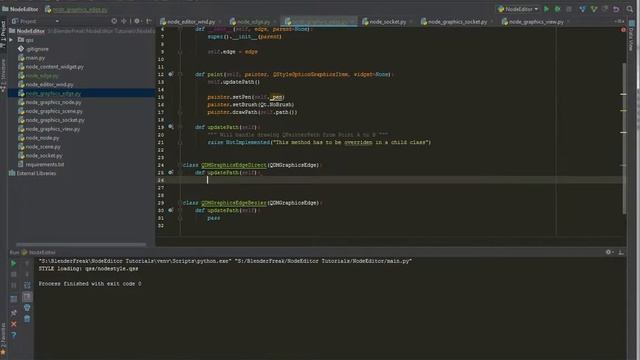Click the red error indicator at the editor's top right

click(623, 30)
